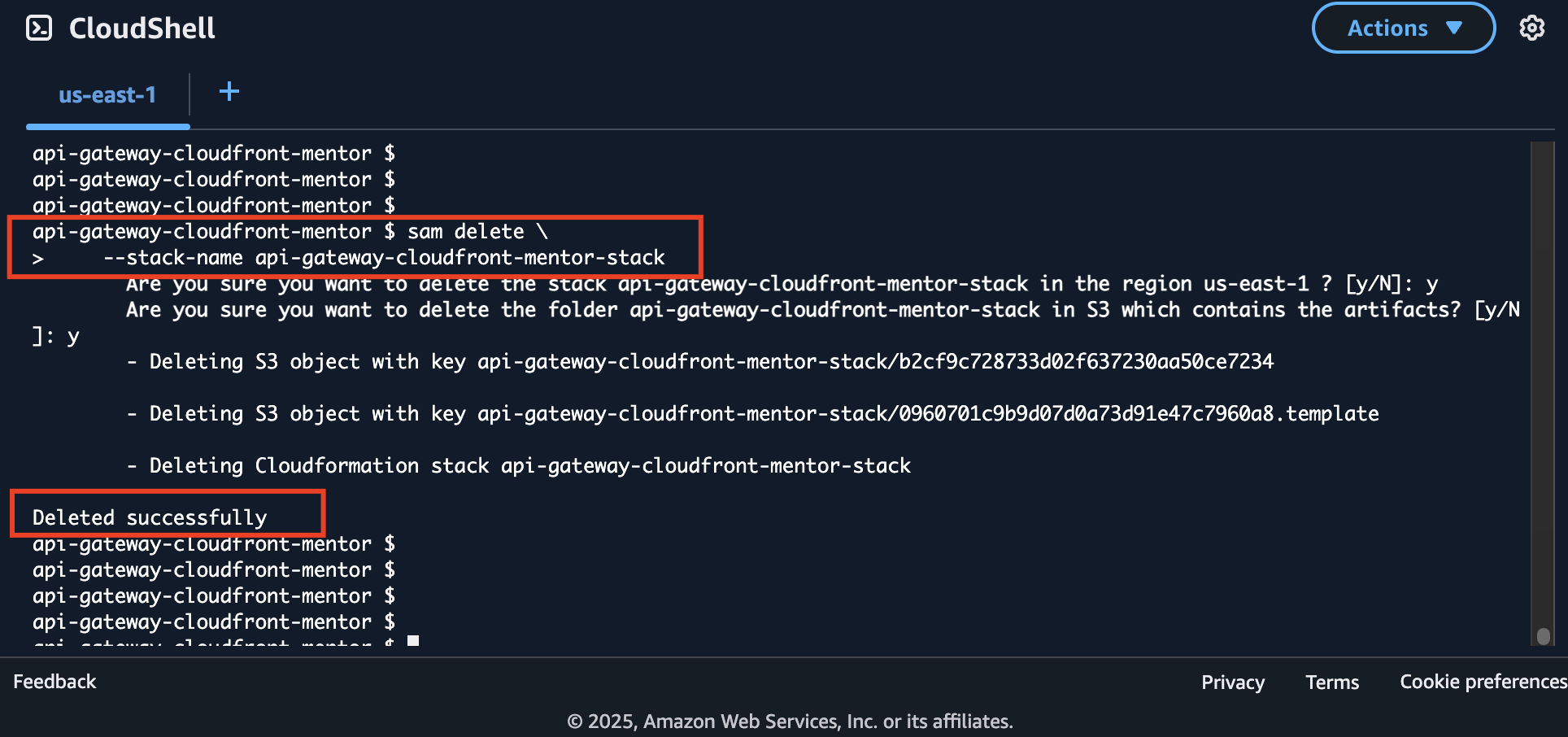The image size is (1568, 737).
Task: Click the terminal scrollbar thumb at bottom
Action: pyautogui.click(x=1543, y=635)
